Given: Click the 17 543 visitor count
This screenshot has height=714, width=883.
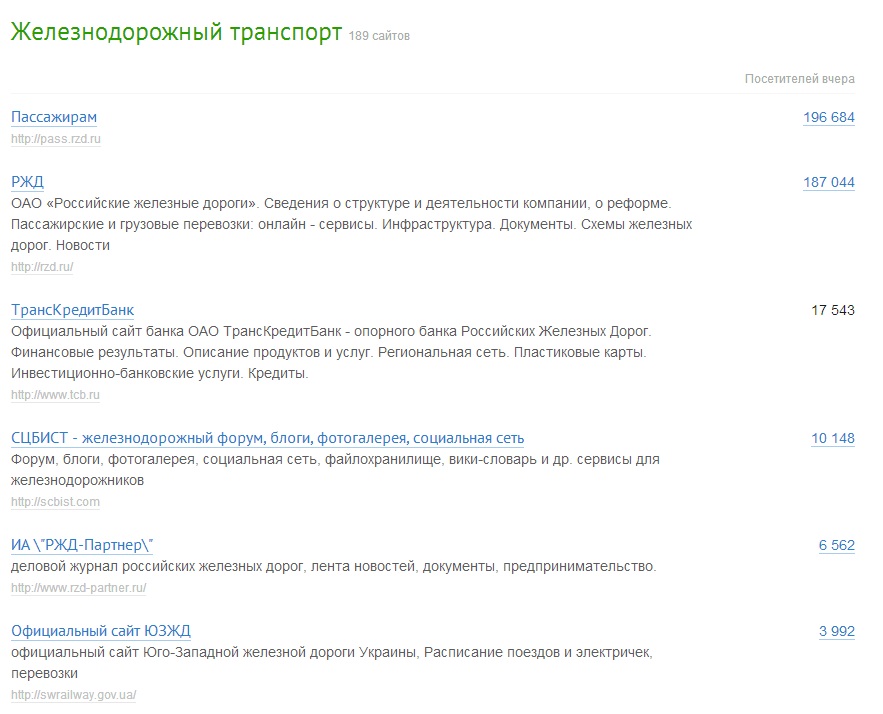Looking at the screenshot, I should tap(832, 310).
